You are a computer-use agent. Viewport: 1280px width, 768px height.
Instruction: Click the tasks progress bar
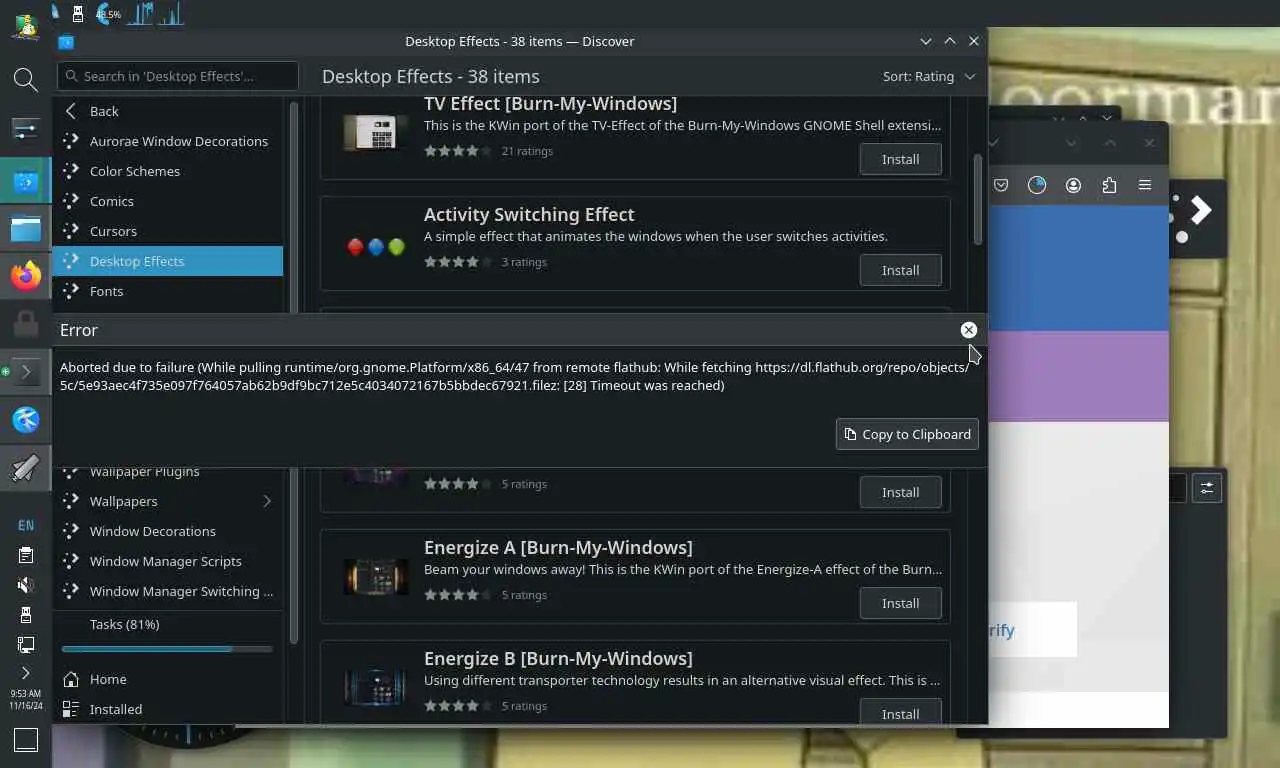click(x=167, y=649)
